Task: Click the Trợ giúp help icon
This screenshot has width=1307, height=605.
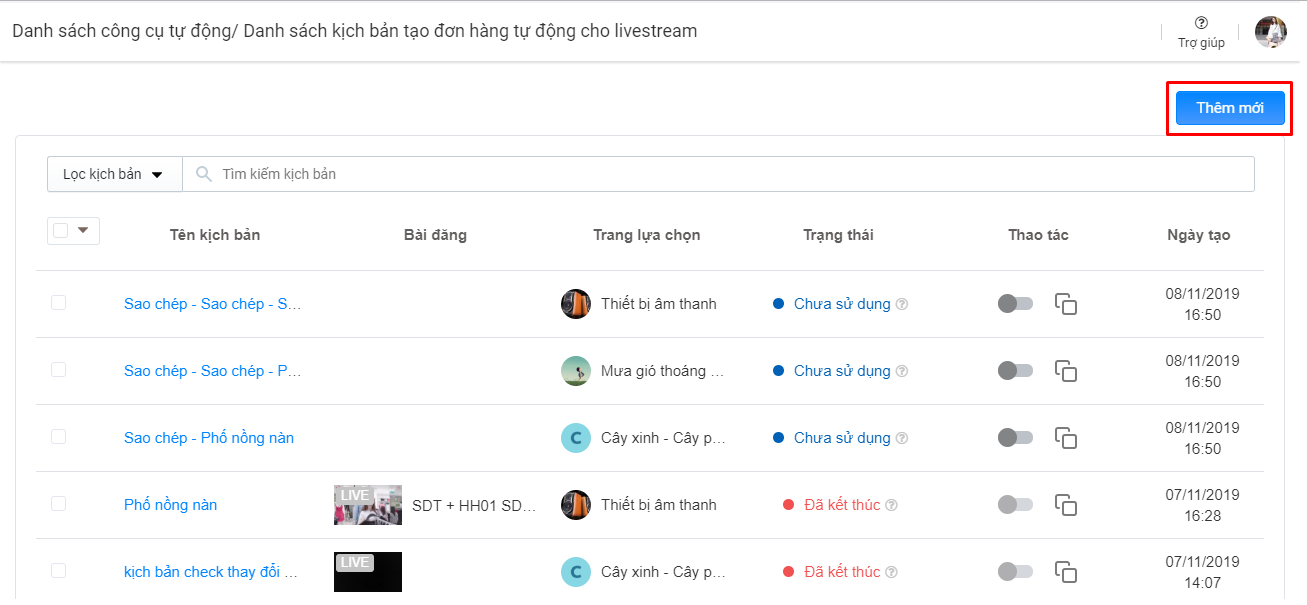Action: (1201, 23)
